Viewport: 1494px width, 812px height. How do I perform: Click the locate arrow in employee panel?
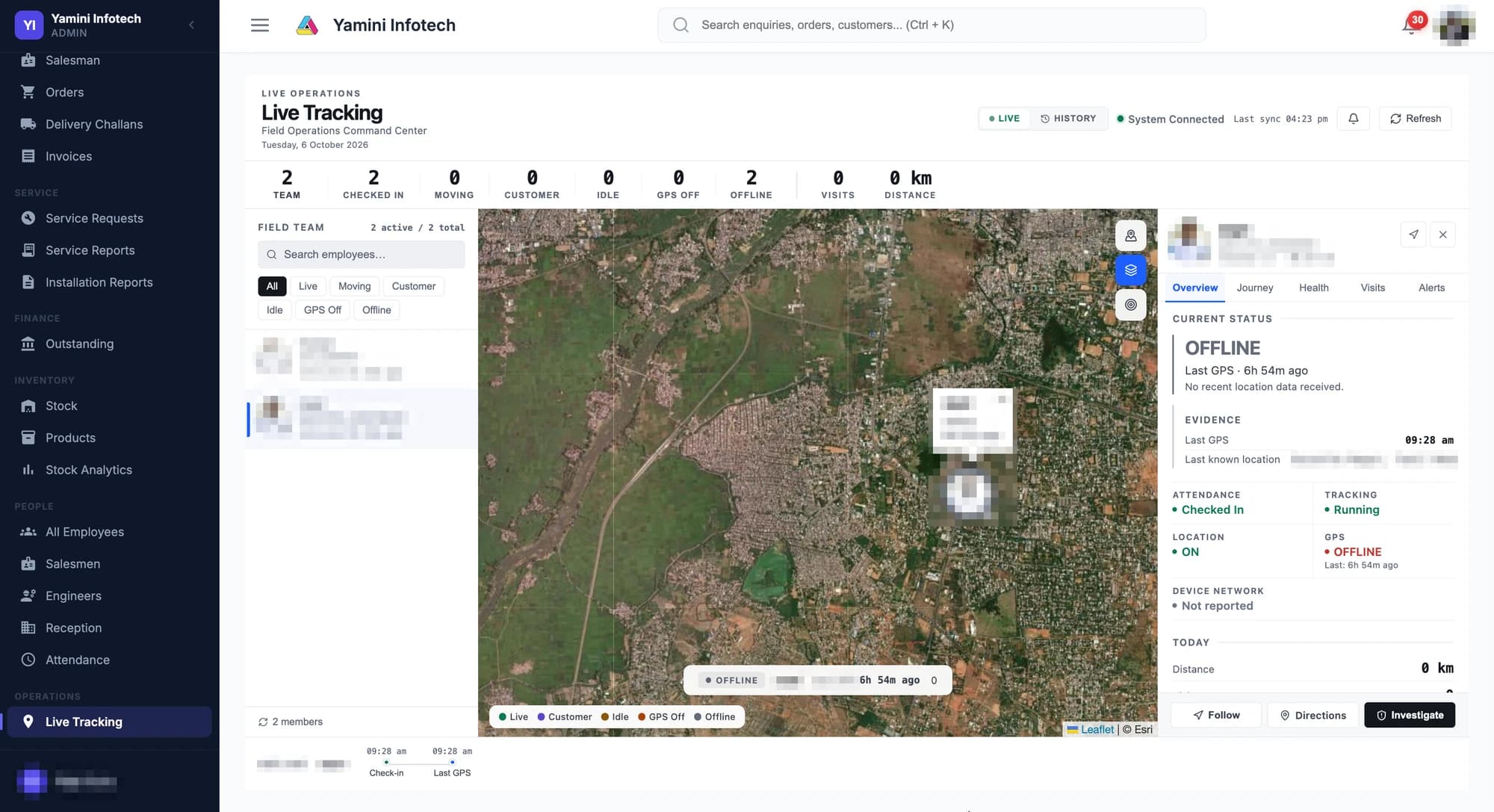(x=1413, y=235)
